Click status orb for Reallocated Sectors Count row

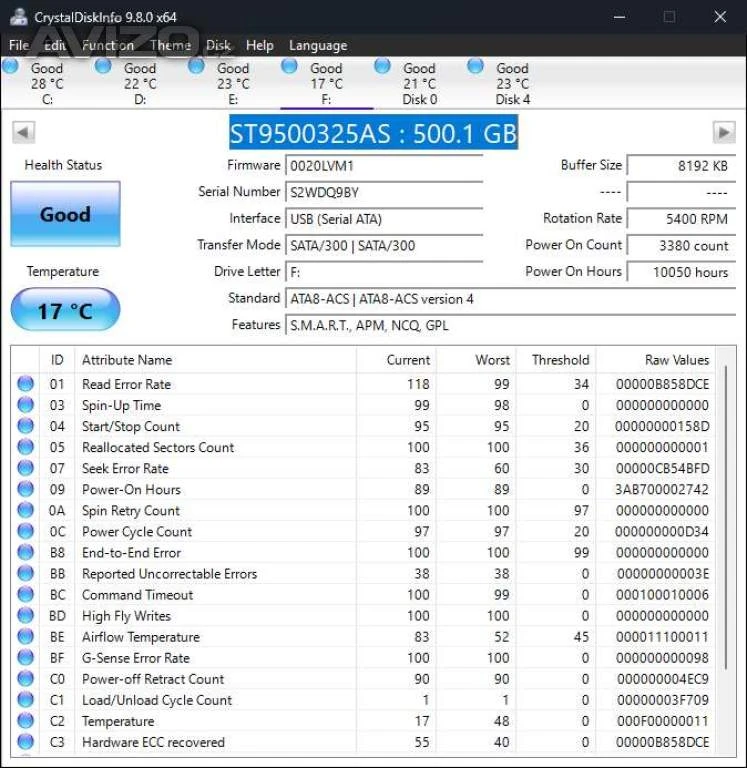pos(26,447)
